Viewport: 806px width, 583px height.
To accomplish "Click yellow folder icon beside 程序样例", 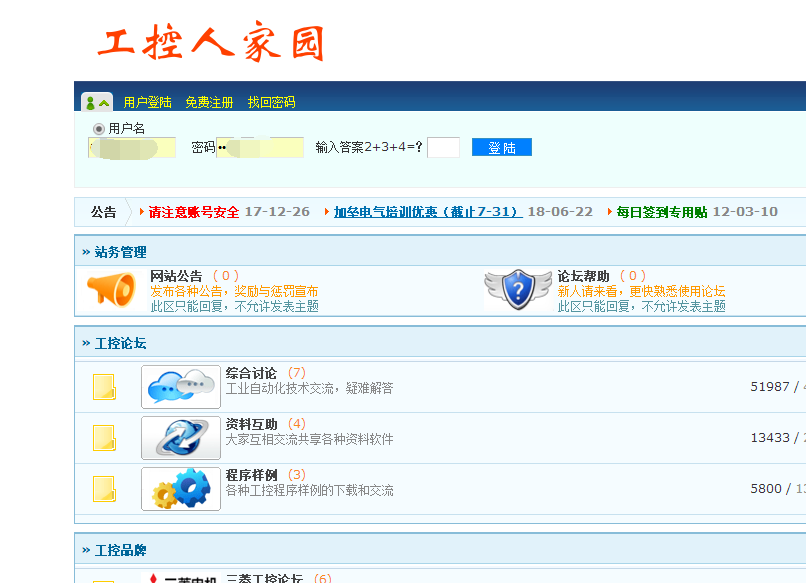I will pos(104,489).
